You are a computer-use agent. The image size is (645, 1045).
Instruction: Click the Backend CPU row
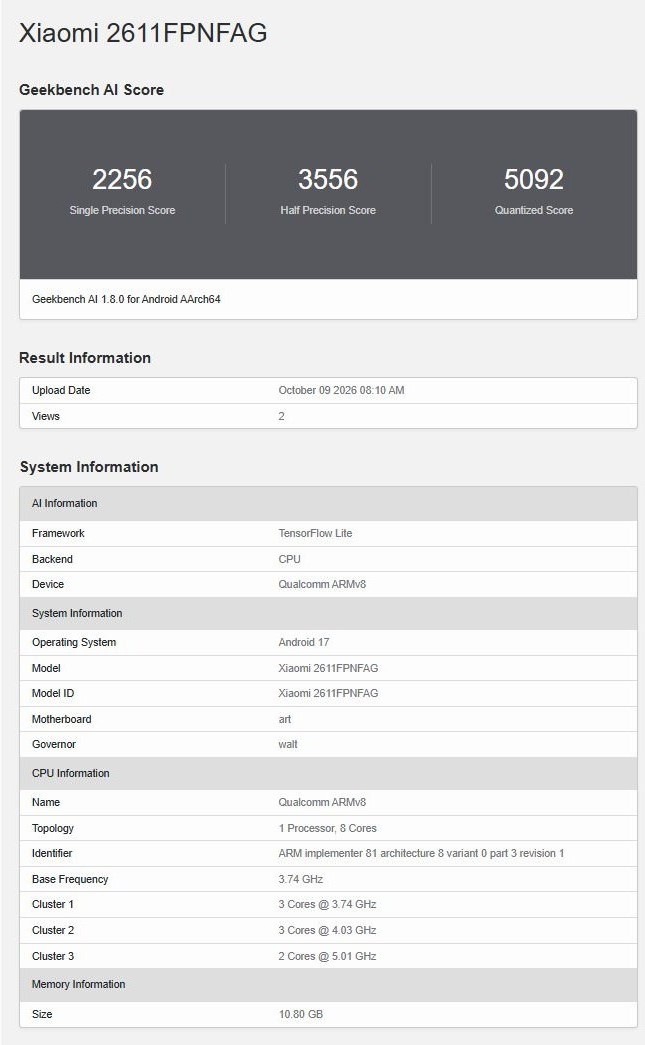click(328, 559)
